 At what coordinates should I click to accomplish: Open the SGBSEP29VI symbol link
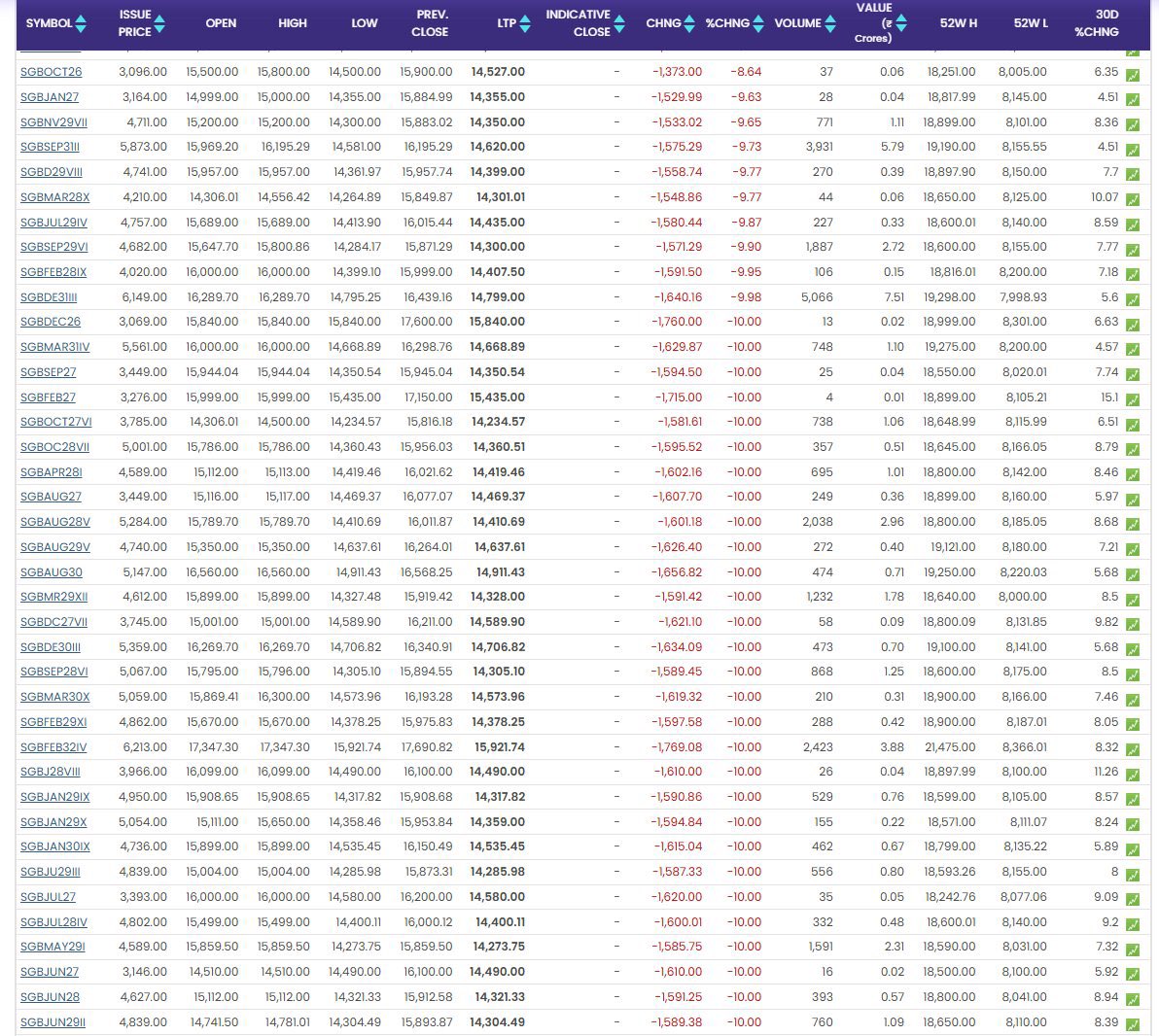(x=53, y=247)
